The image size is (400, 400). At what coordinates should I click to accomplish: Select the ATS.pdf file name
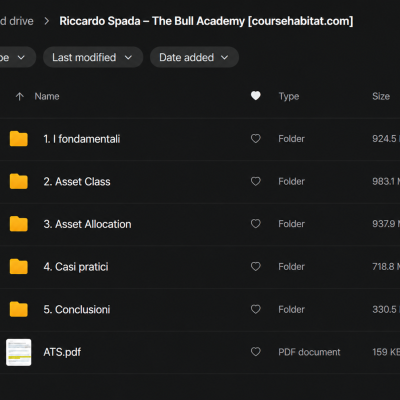tap(62, 352)
